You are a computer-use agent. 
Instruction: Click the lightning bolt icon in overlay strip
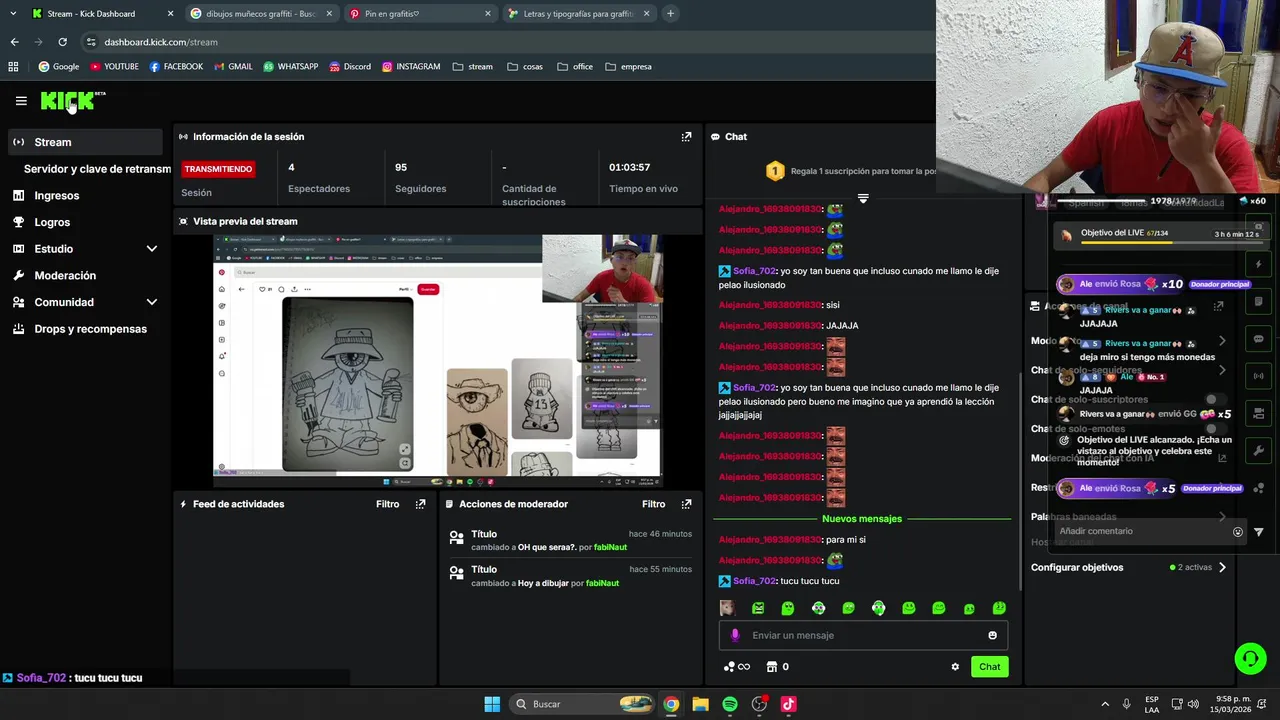tap(1259, 265)
